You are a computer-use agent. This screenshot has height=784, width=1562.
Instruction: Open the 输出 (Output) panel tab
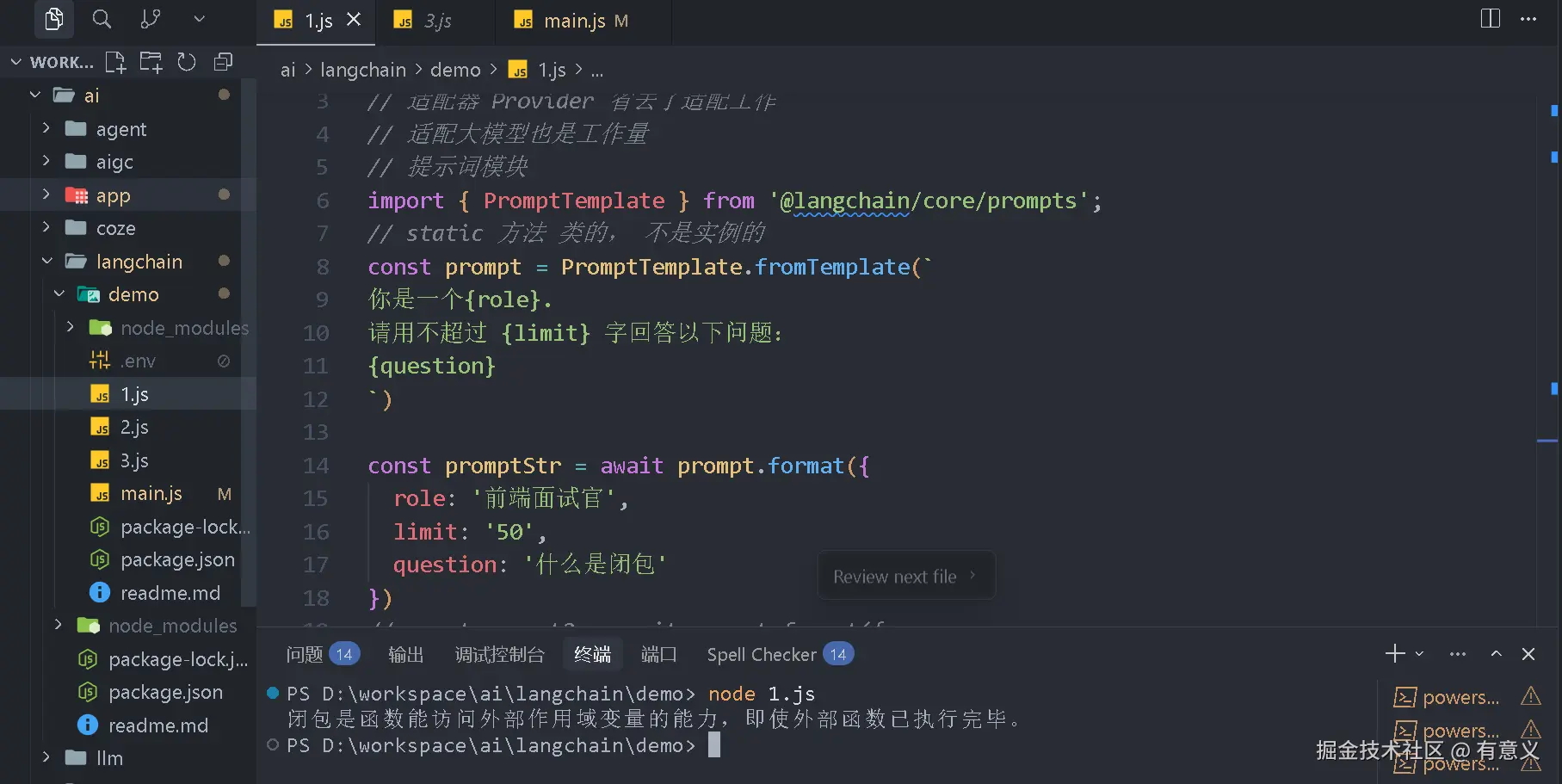(406, 655)
